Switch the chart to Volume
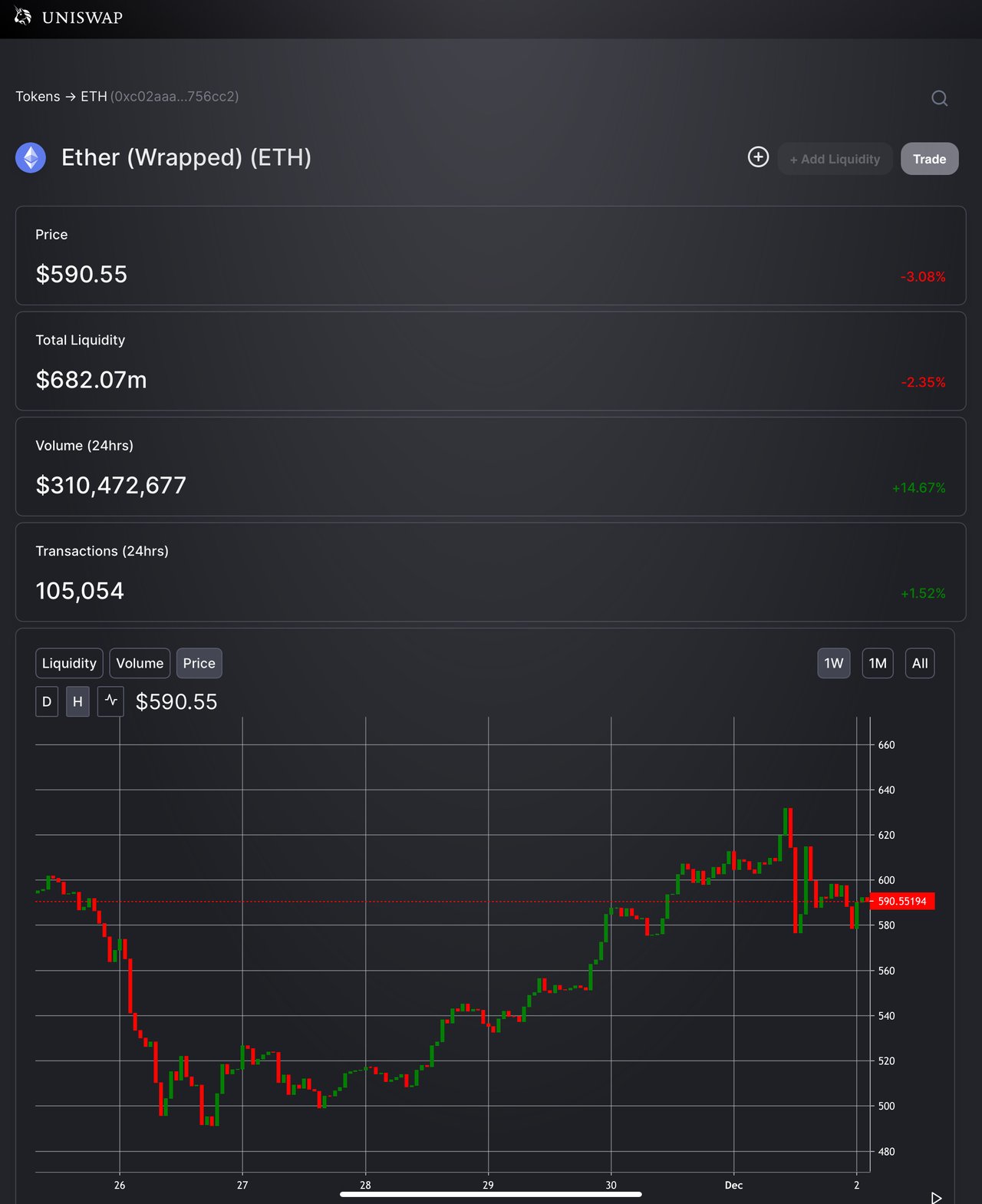The height and width of the screenshot is (1204, 982). point(140,663)
